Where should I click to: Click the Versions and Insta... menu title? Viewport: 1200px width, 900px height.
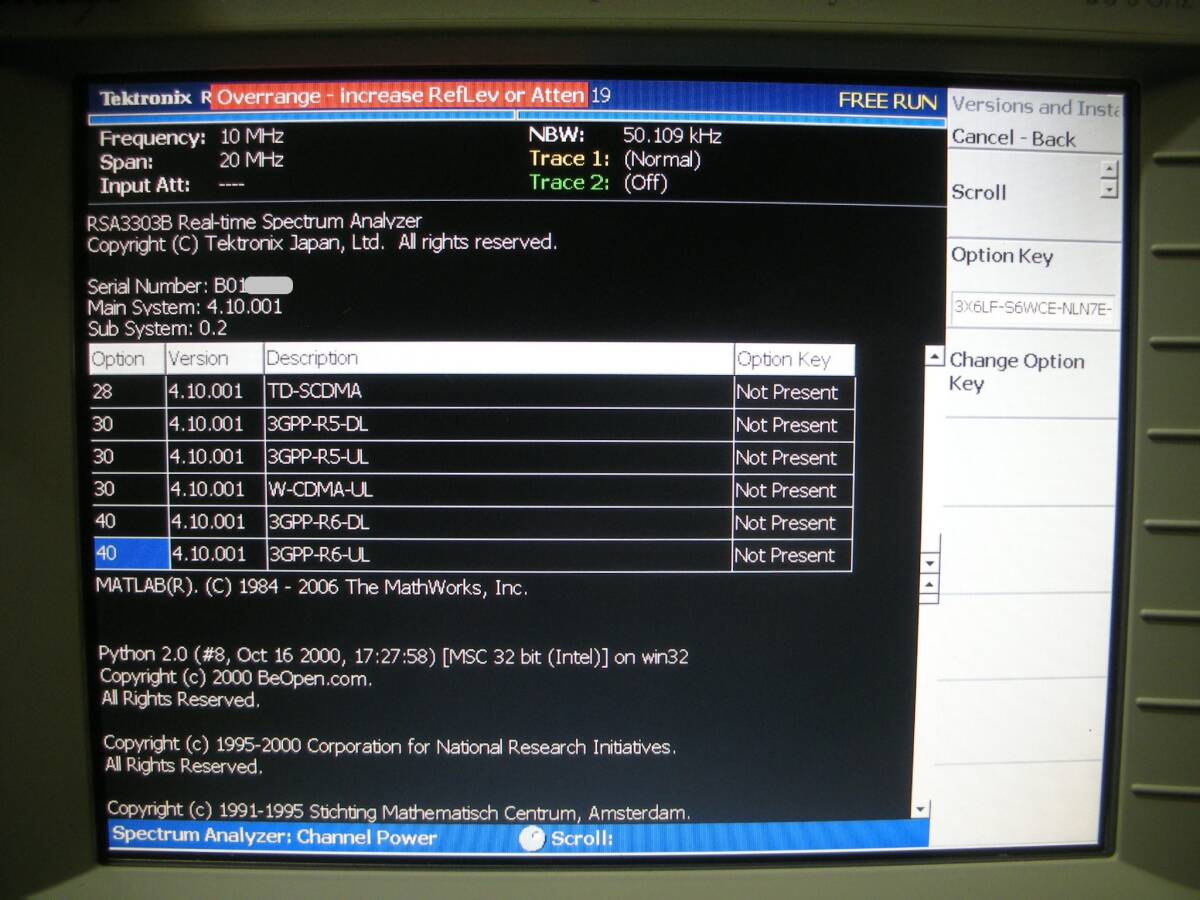[x=1036, y=106]
